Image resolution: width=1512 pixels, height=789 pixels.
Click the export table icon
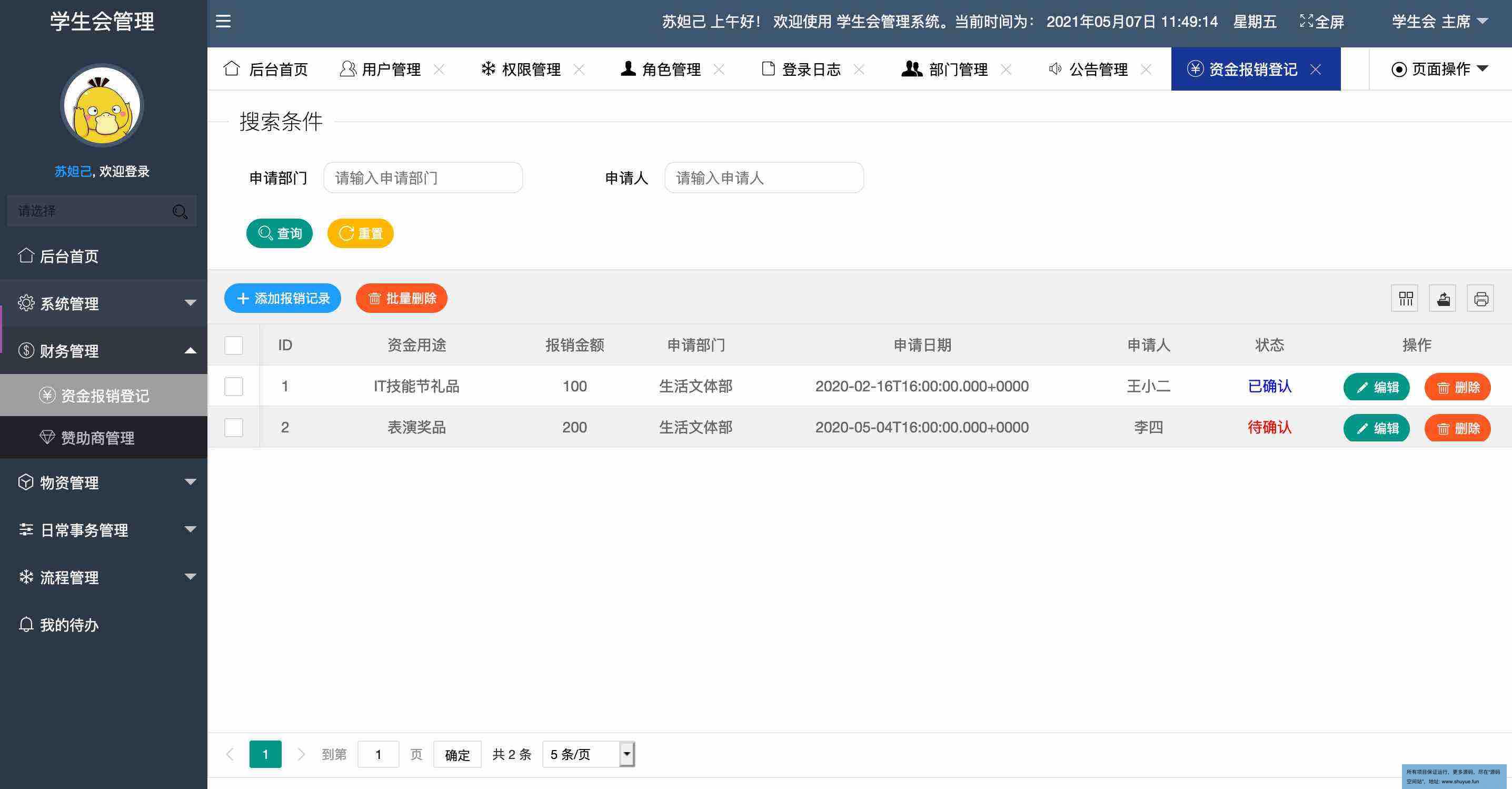[1443, 299]
